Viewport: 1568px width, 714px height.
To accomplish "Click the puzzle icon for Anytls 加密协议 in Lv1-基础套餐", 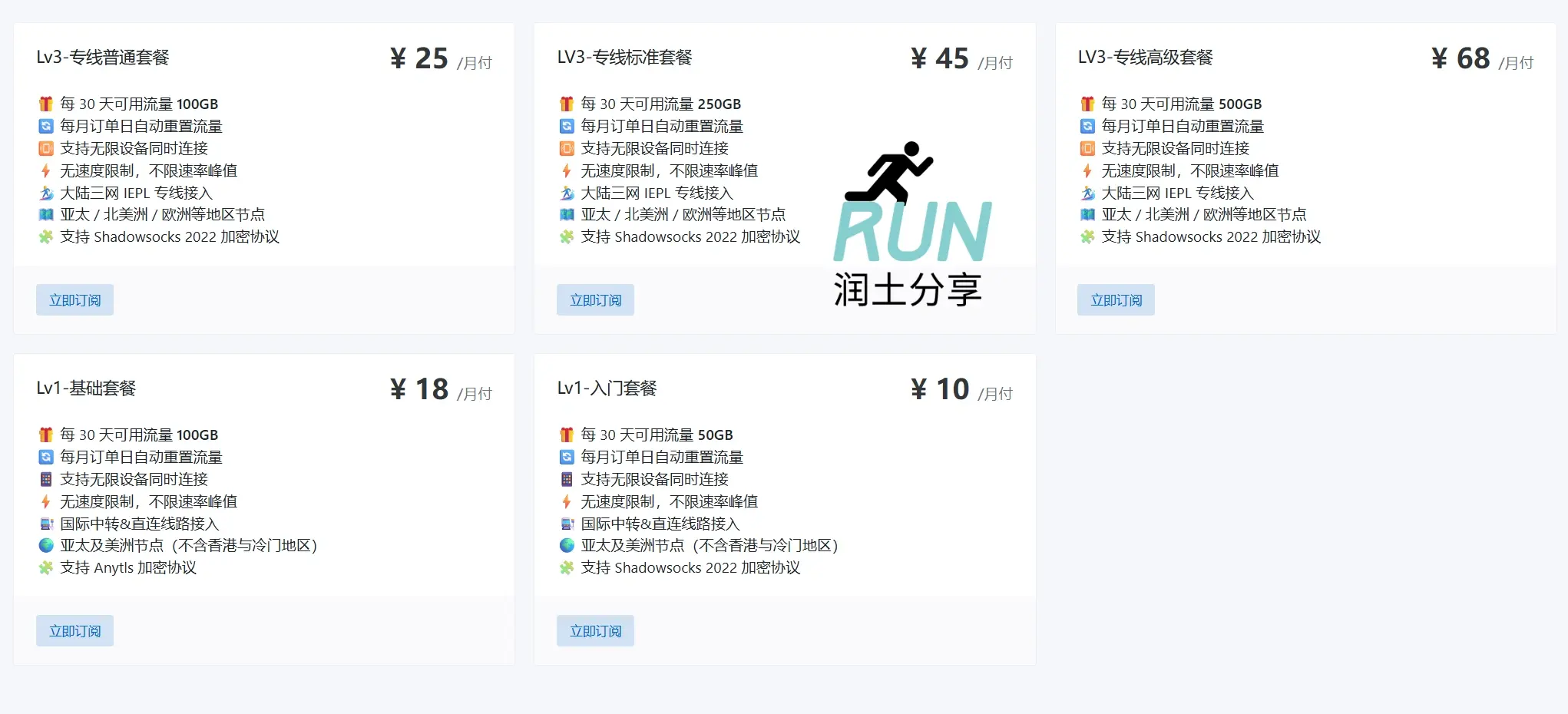I will click(45, 568).
